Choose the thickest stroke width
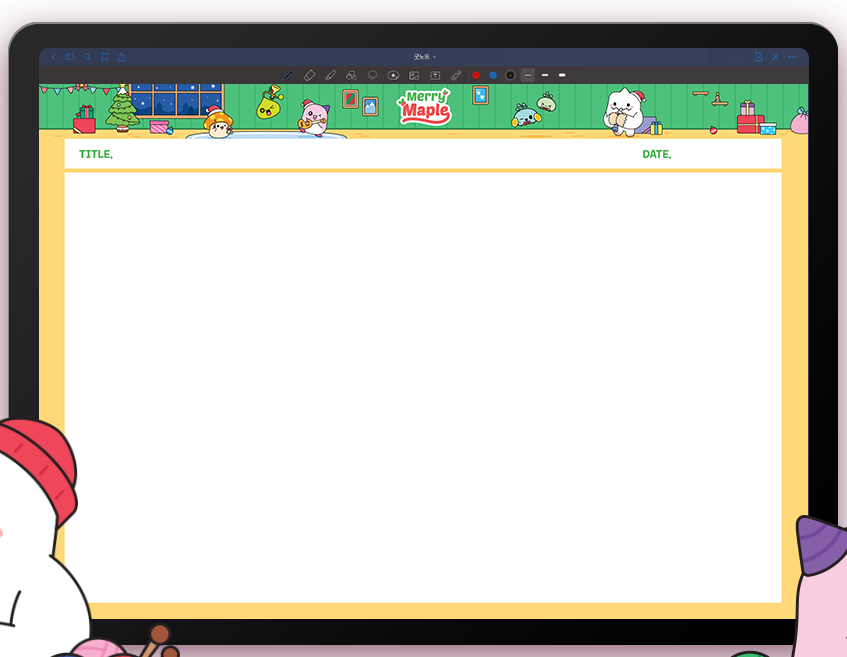Screen dimensions: 847x657 coord(562,75)
